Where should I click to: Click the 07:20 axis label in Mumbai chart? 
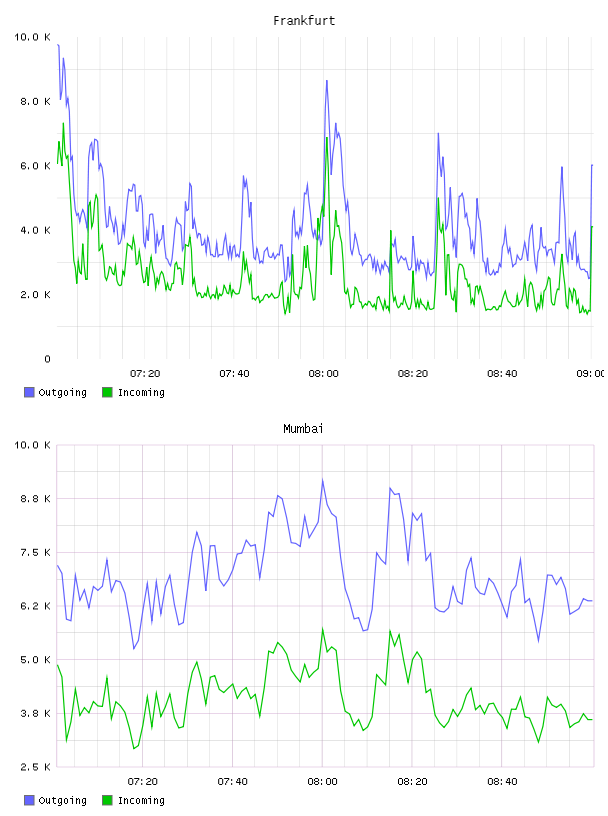click(x=143, y=782)
